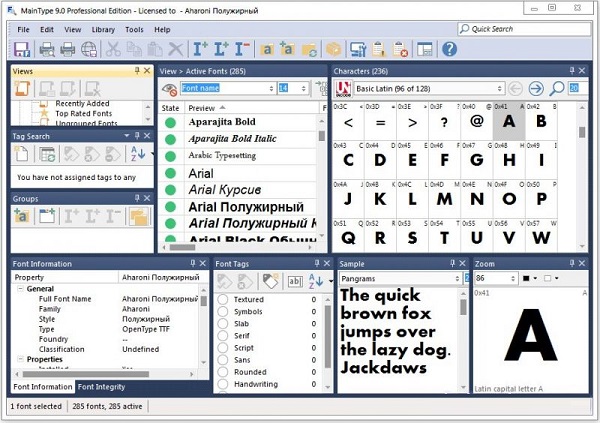This screenshot has width=600, height=423.
Task: Click into the Quick Search field
Action: point(524,29)
